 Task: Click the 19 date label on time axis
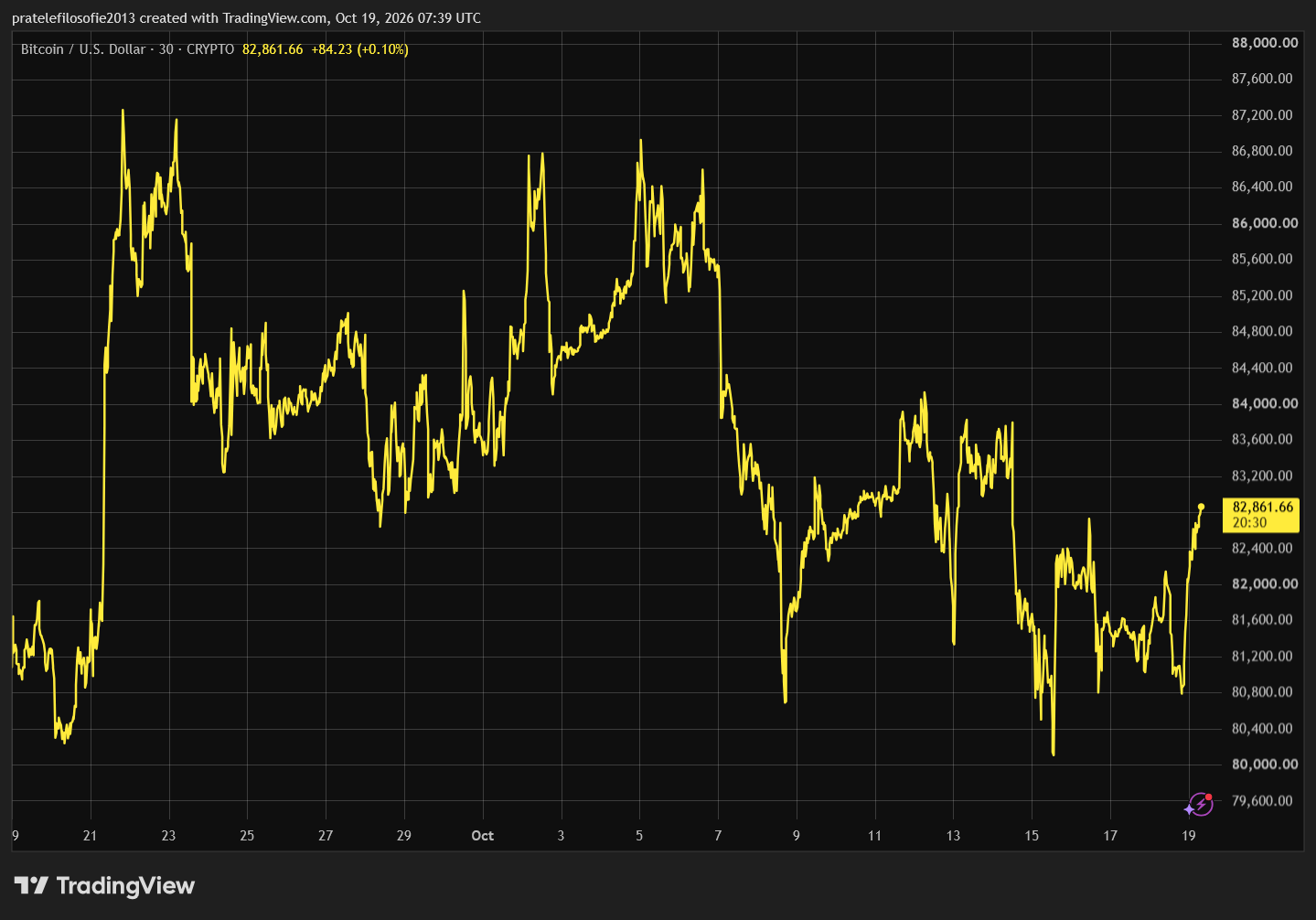click(x=1188, y=835)
